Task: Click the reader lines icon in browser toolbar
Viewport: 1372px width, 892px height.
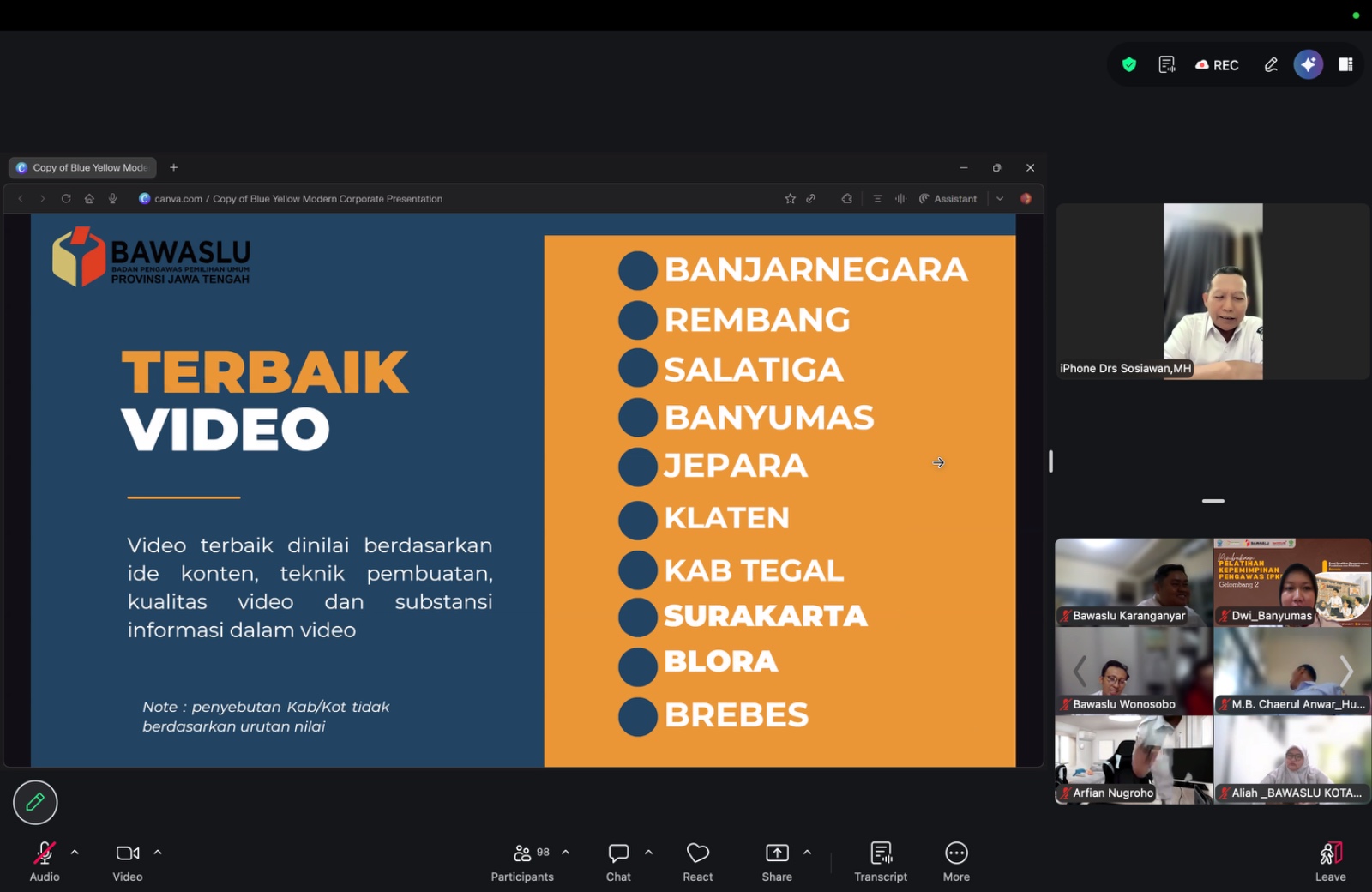Action: (877, 198)
